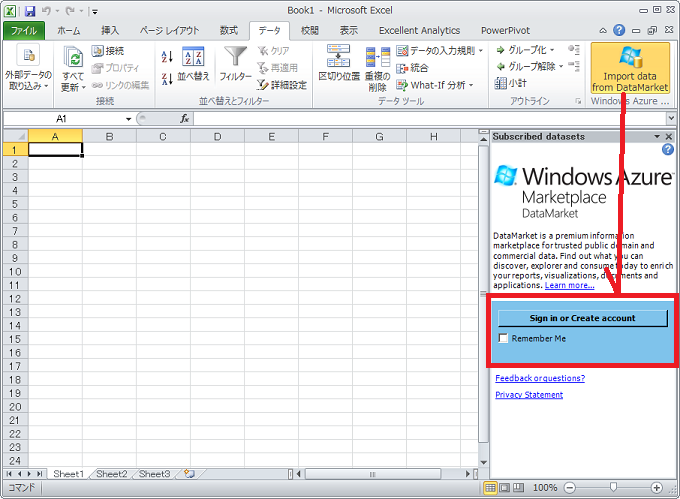
Task: Customize quick access toolbar dropdown
Action: point(95,12)
